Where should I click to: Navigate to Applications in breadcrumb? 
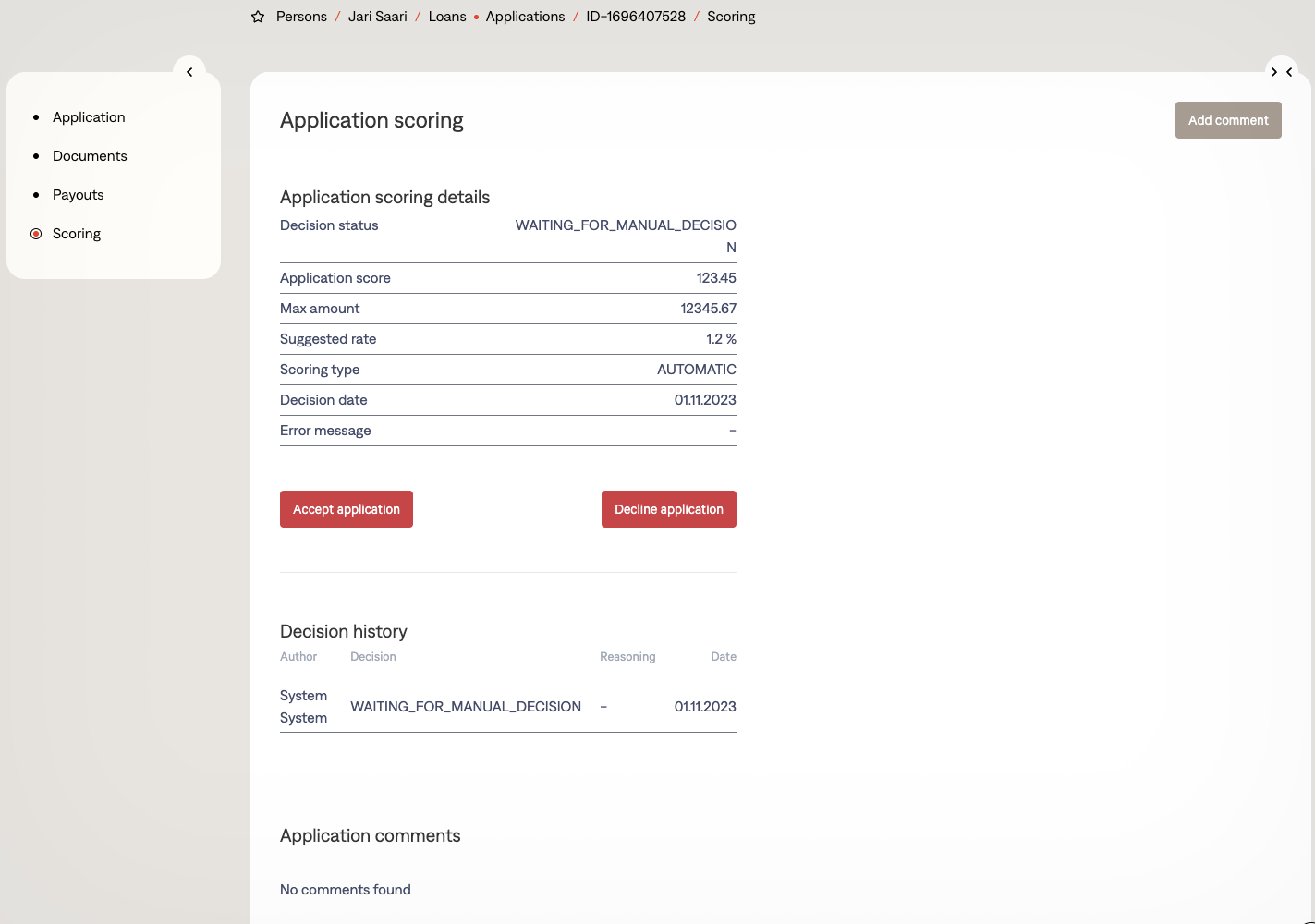point(525,17)
